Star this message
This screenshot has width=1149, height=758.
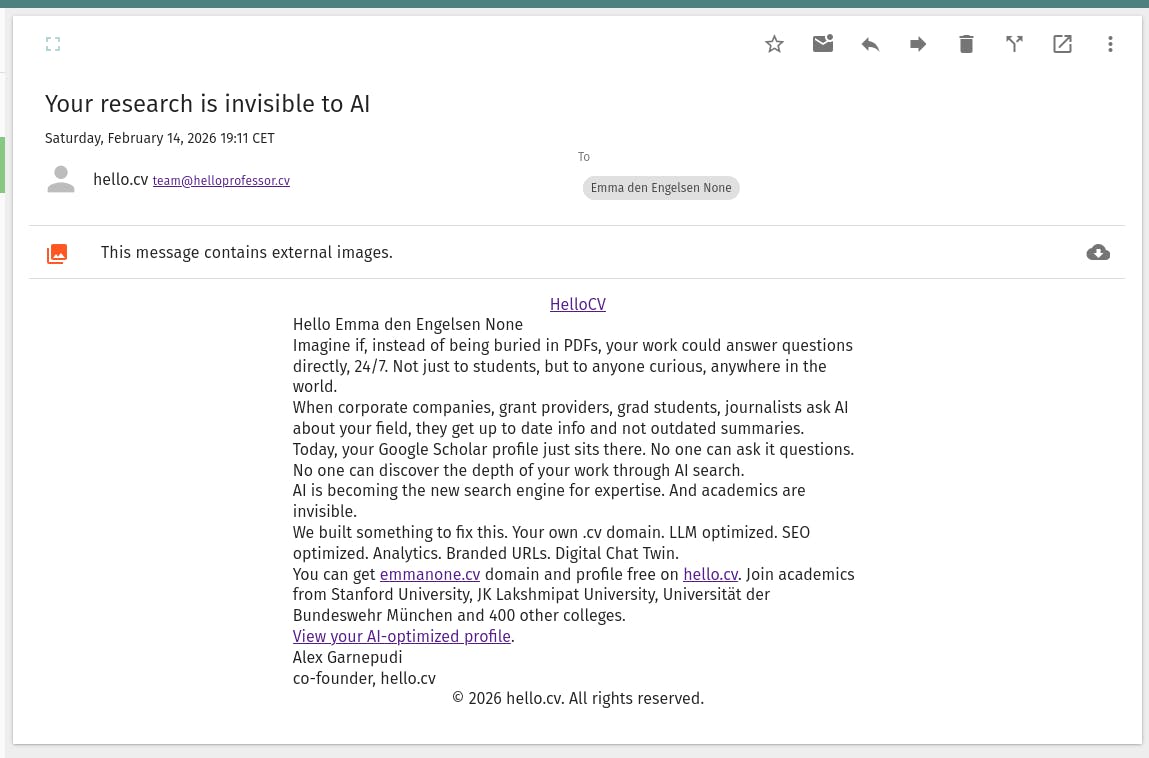[775, 44]
